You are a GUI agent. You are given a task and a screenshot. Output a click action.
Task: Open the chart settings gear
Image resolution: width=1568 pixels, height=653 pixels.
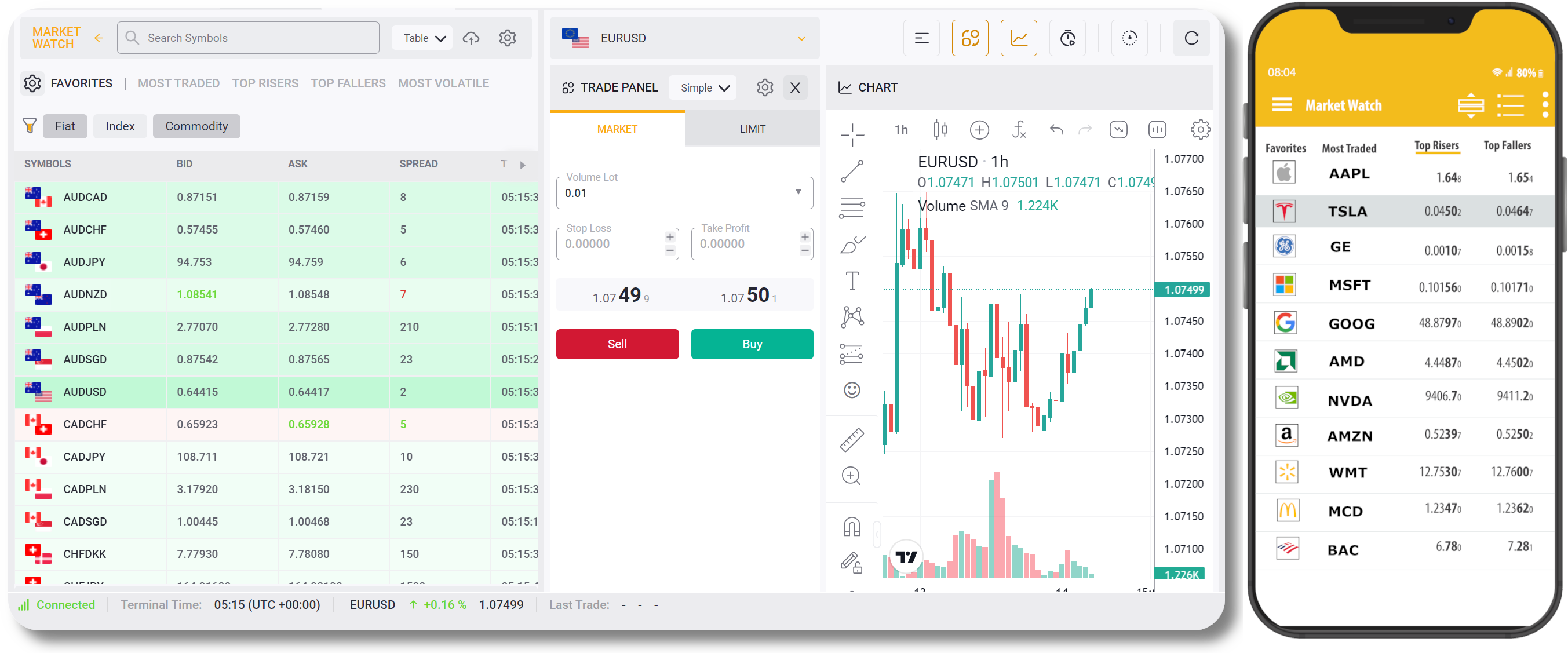(x=1199, y=129)
